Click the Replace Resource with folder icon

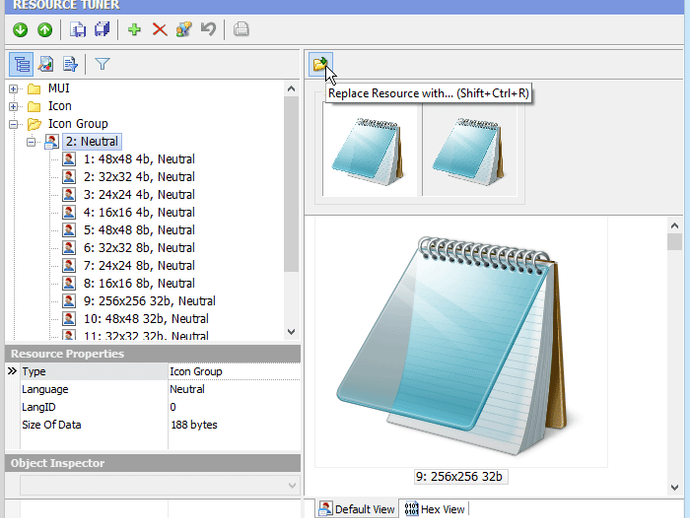click(x=320, y=64)
